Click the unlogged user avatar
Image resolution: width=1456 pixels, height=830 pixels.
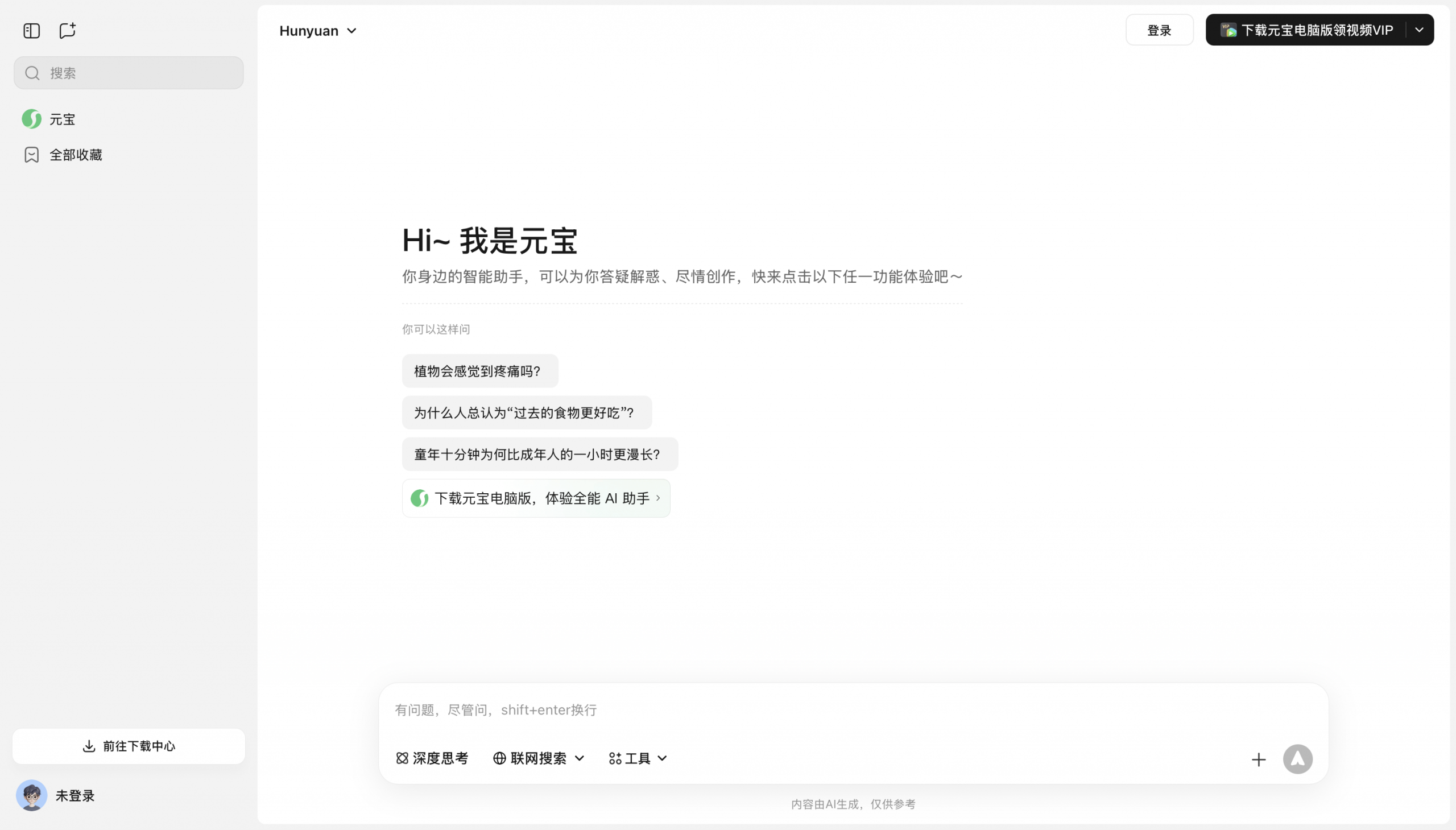(31, 795)
